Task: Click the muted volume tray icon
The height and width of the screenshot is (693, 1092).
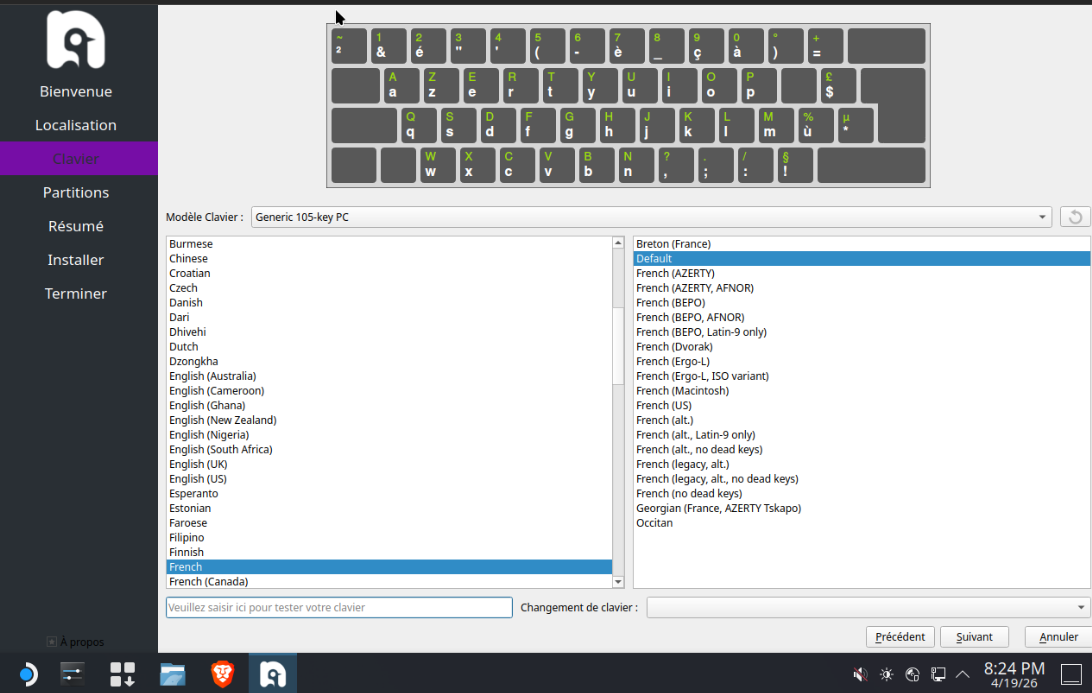Action: 860,674
